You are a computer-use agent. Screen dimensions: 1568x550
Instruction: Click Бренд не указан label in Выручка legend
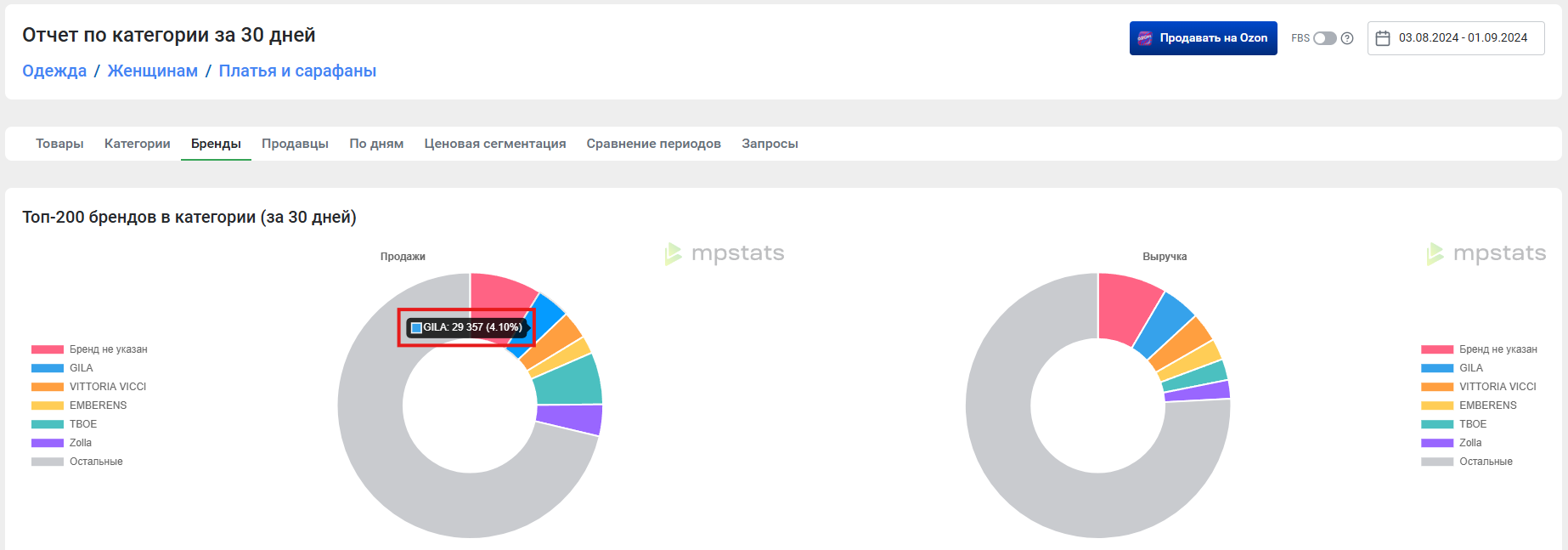point(1498,349)
